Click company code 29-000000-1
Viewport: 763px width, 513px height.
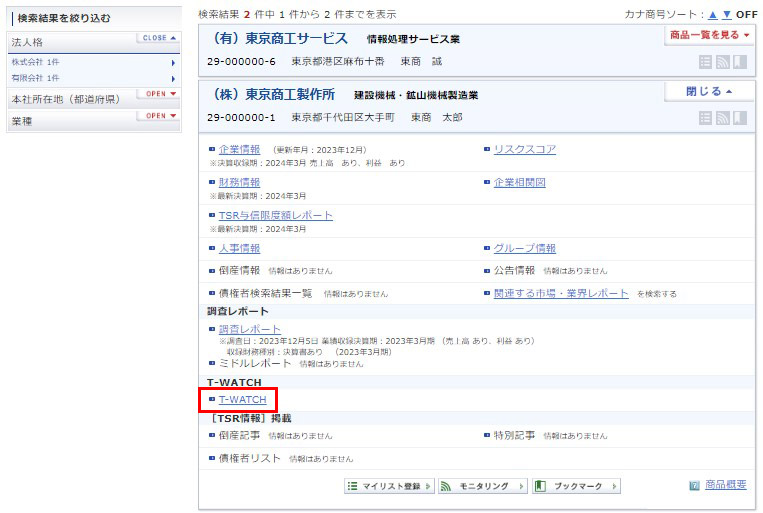[x=241, y=118]
